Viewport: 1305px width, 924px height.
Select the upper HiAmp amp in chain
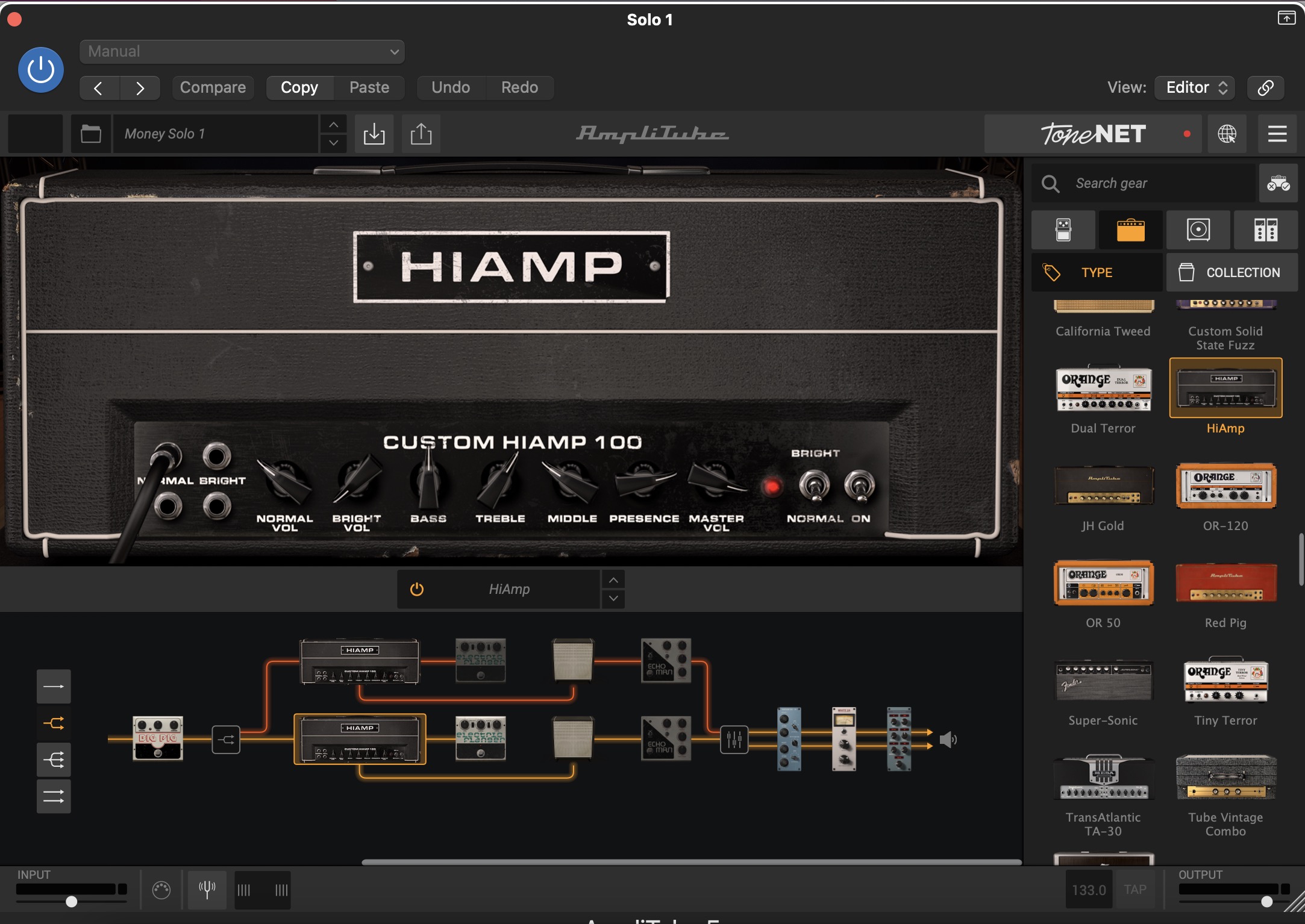[x=360, y=662]
